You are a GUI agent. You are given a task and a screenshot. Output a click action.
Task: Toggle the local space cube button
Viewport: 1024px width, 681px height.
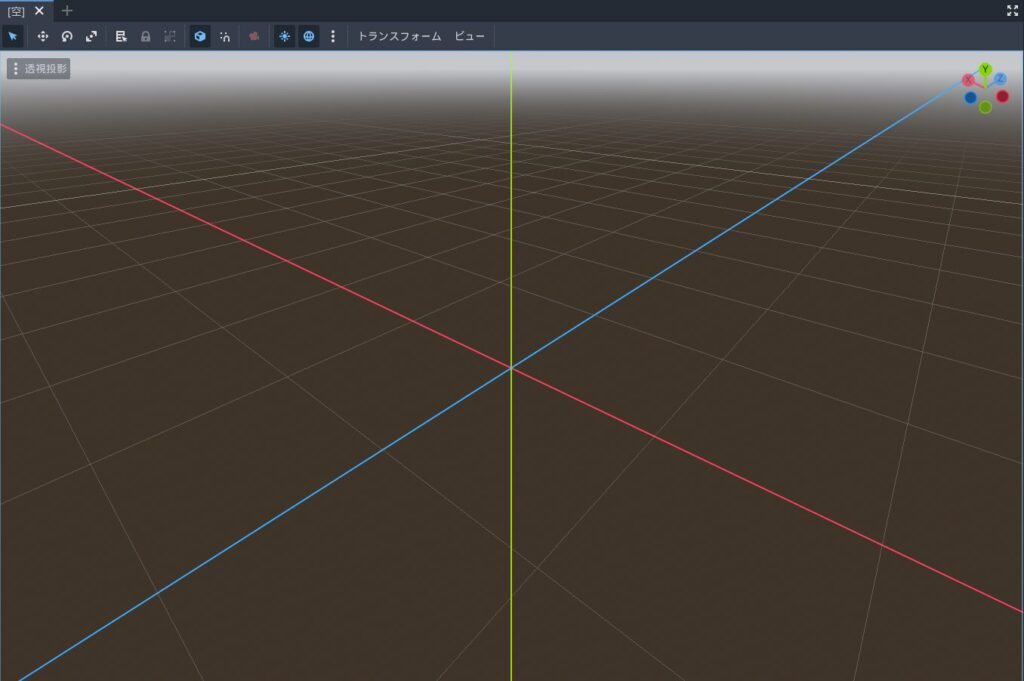200,37
